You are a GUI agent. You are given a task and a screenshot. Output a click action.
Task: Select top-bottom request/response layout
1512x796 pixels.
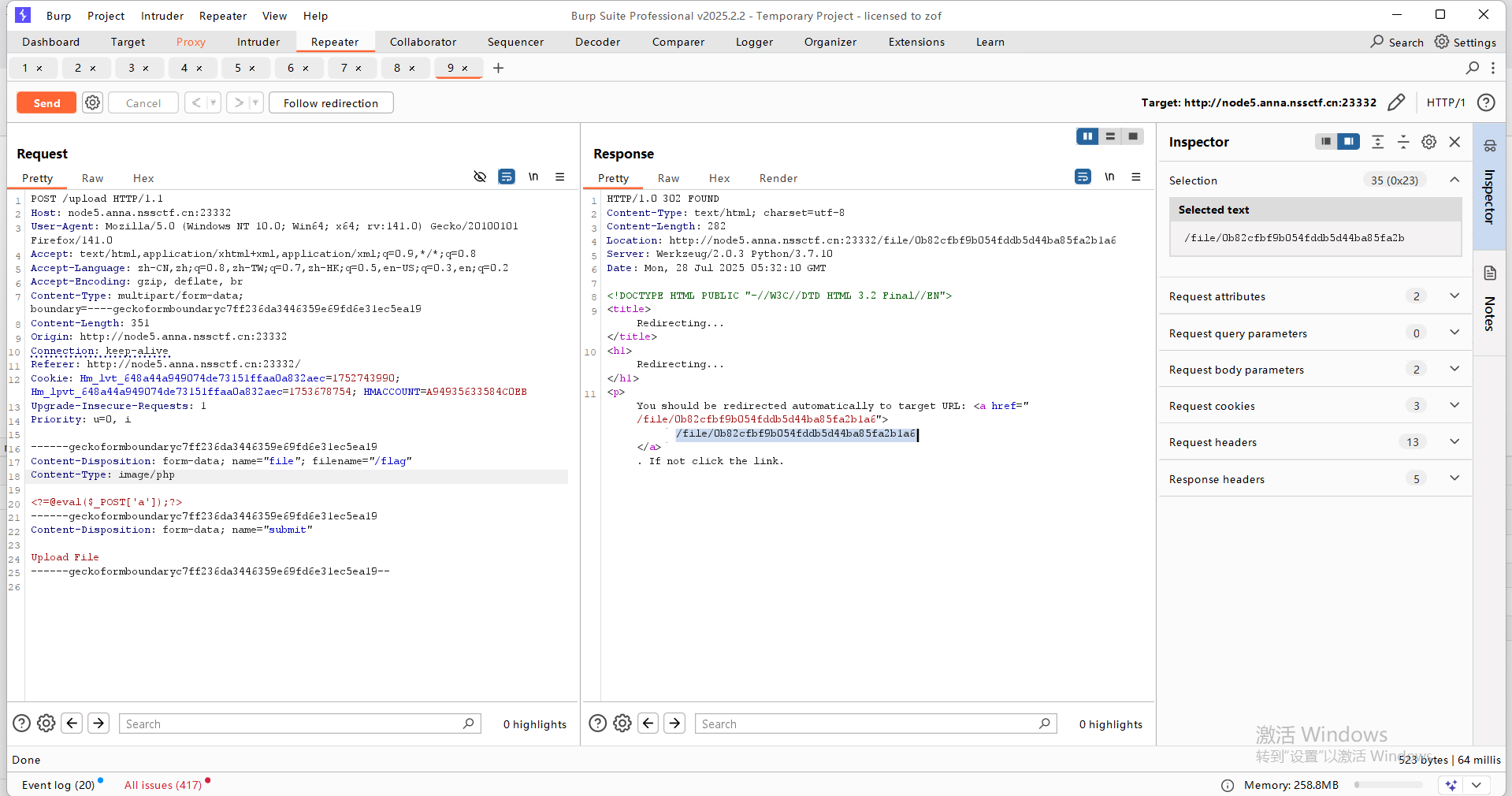pos(1110,136)
